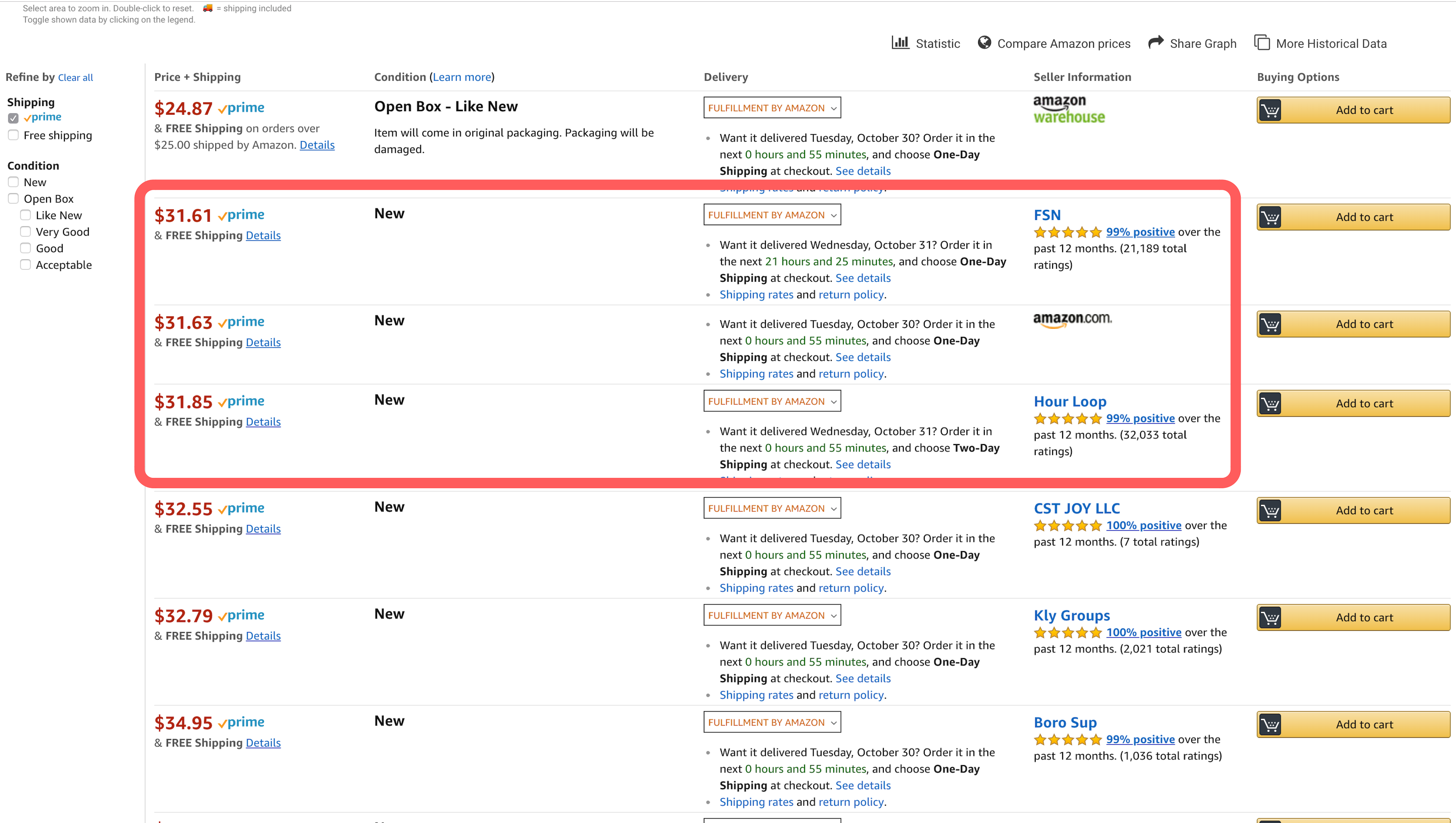
Task: Open the Learn more condition link
Action: 462,77
